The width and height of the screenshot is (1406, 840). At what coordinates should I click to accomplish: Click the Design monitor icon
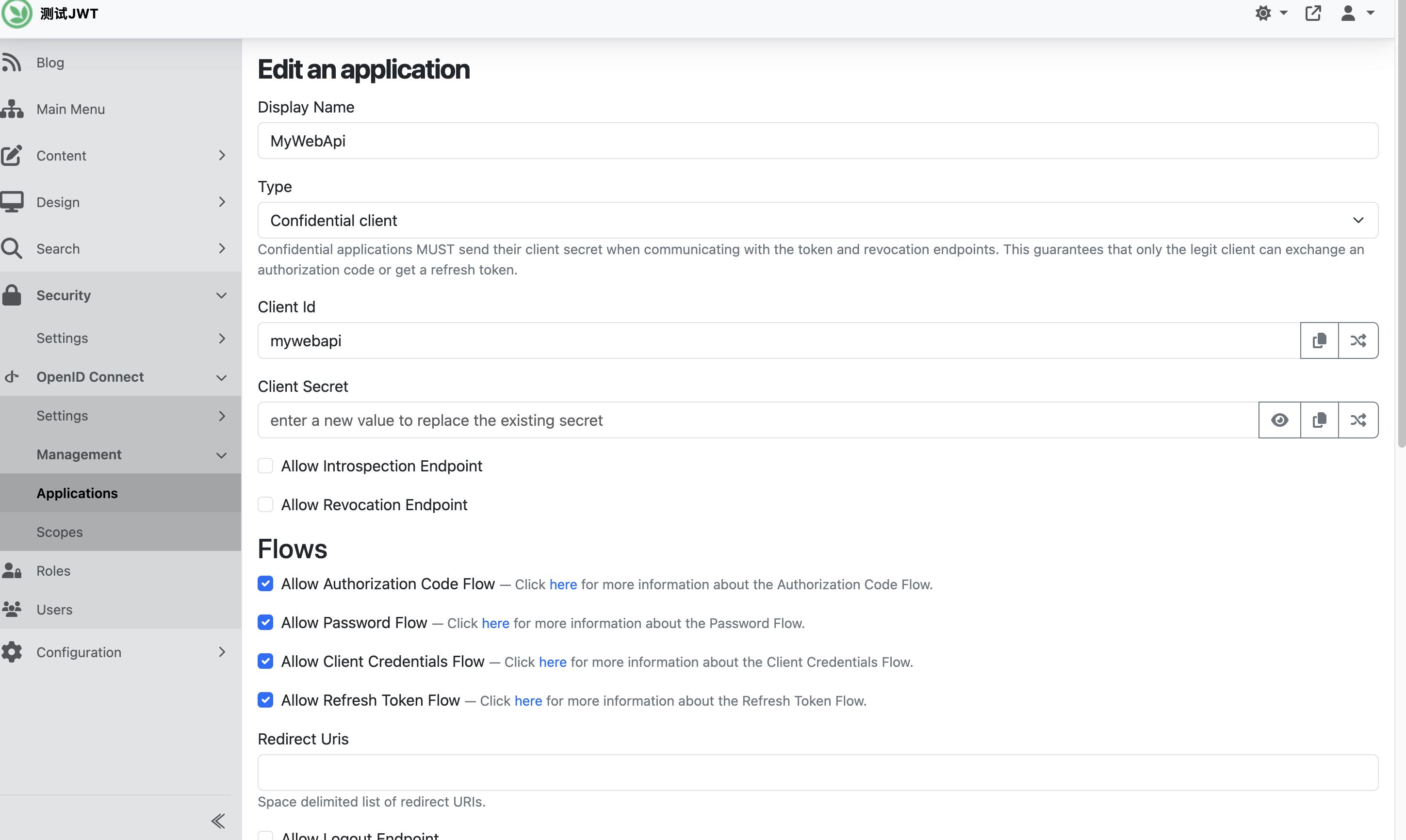coord(12,201)
